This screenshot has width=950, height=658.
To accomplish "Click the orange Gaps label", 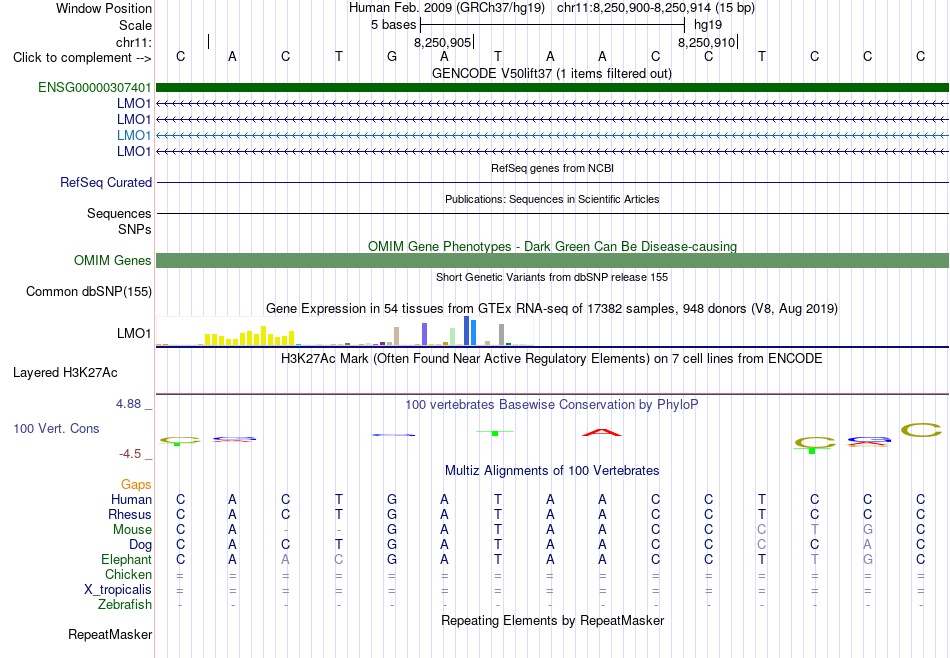I will pos(136,484).
